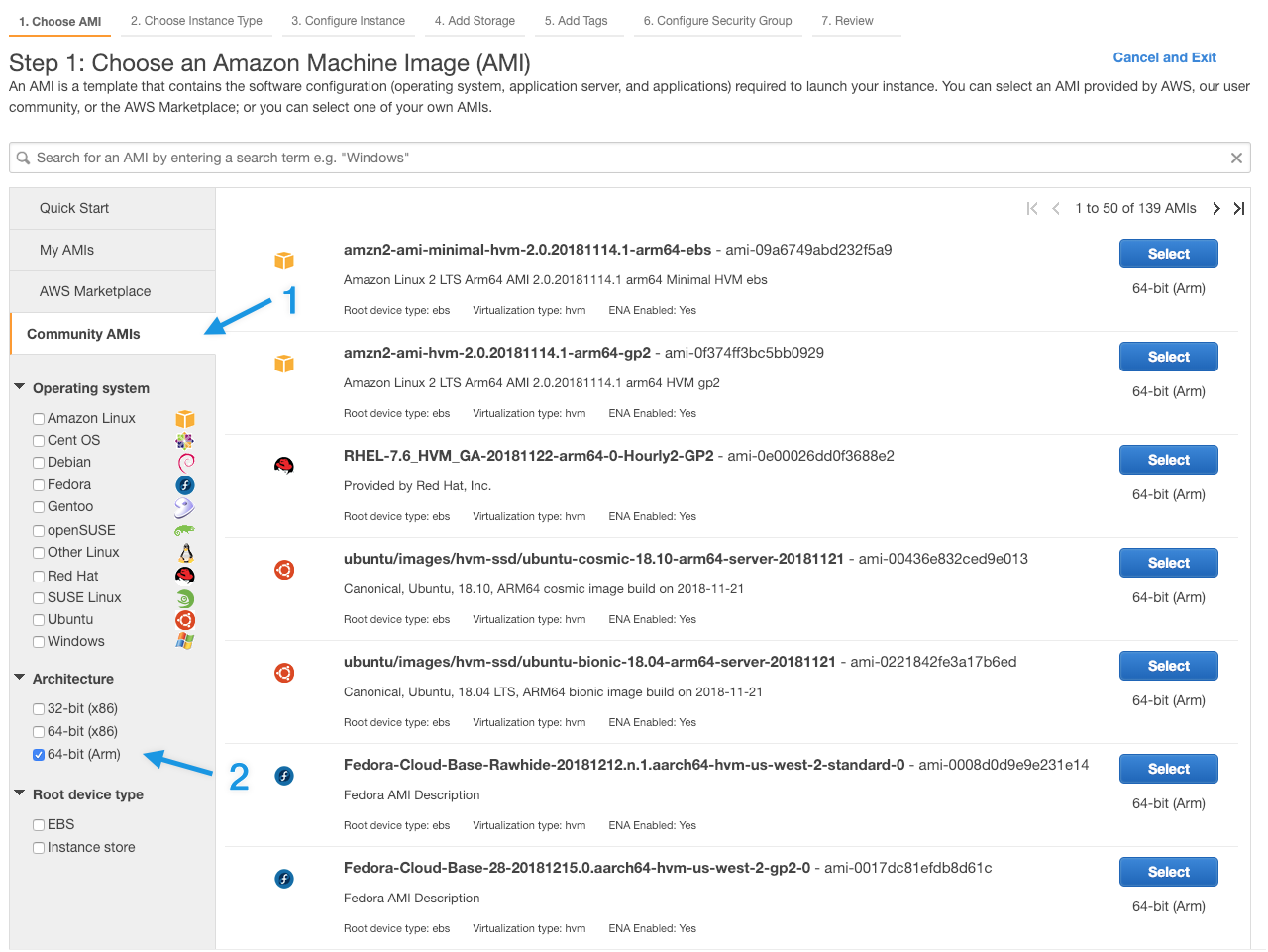The width and height of the screenshot is (1268, 952).
Task: Check the Instance store checkbox
Action: pyautogui.click(x=39, y=848)
